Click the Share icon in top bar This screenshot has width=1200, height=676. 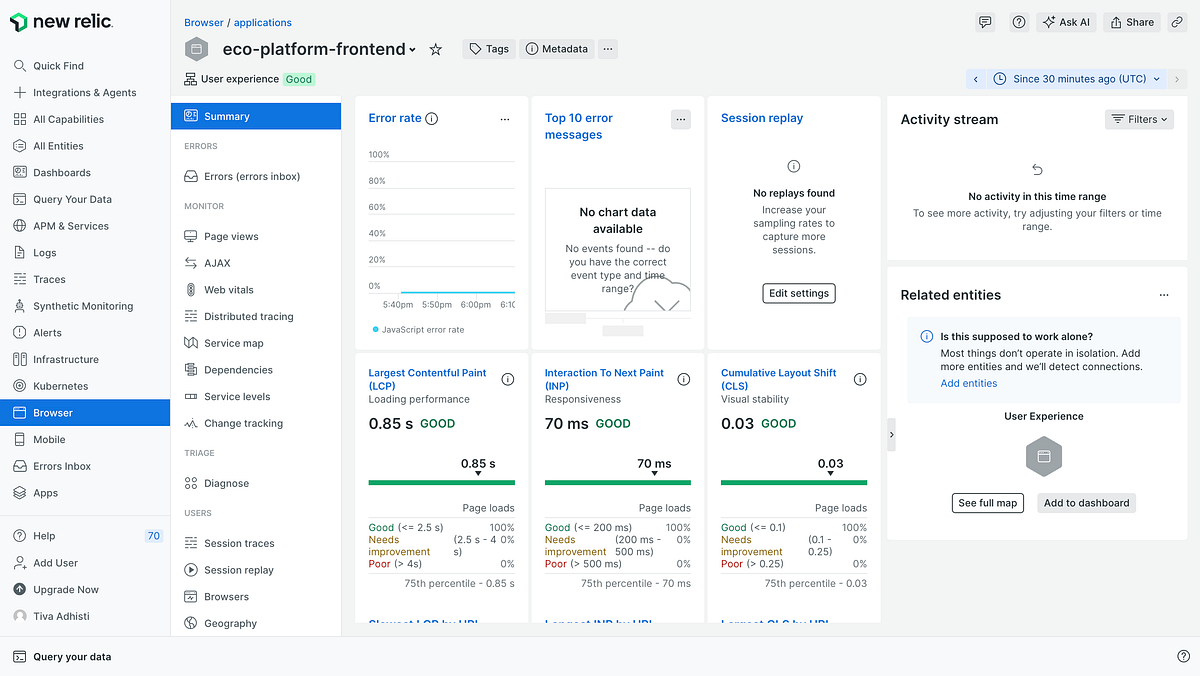[1131, 21]
